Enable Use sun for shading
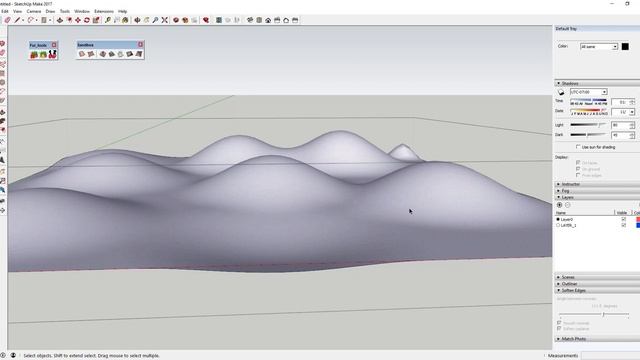The height and width of the screenshot is (360, 640). (x=578, y=147)
